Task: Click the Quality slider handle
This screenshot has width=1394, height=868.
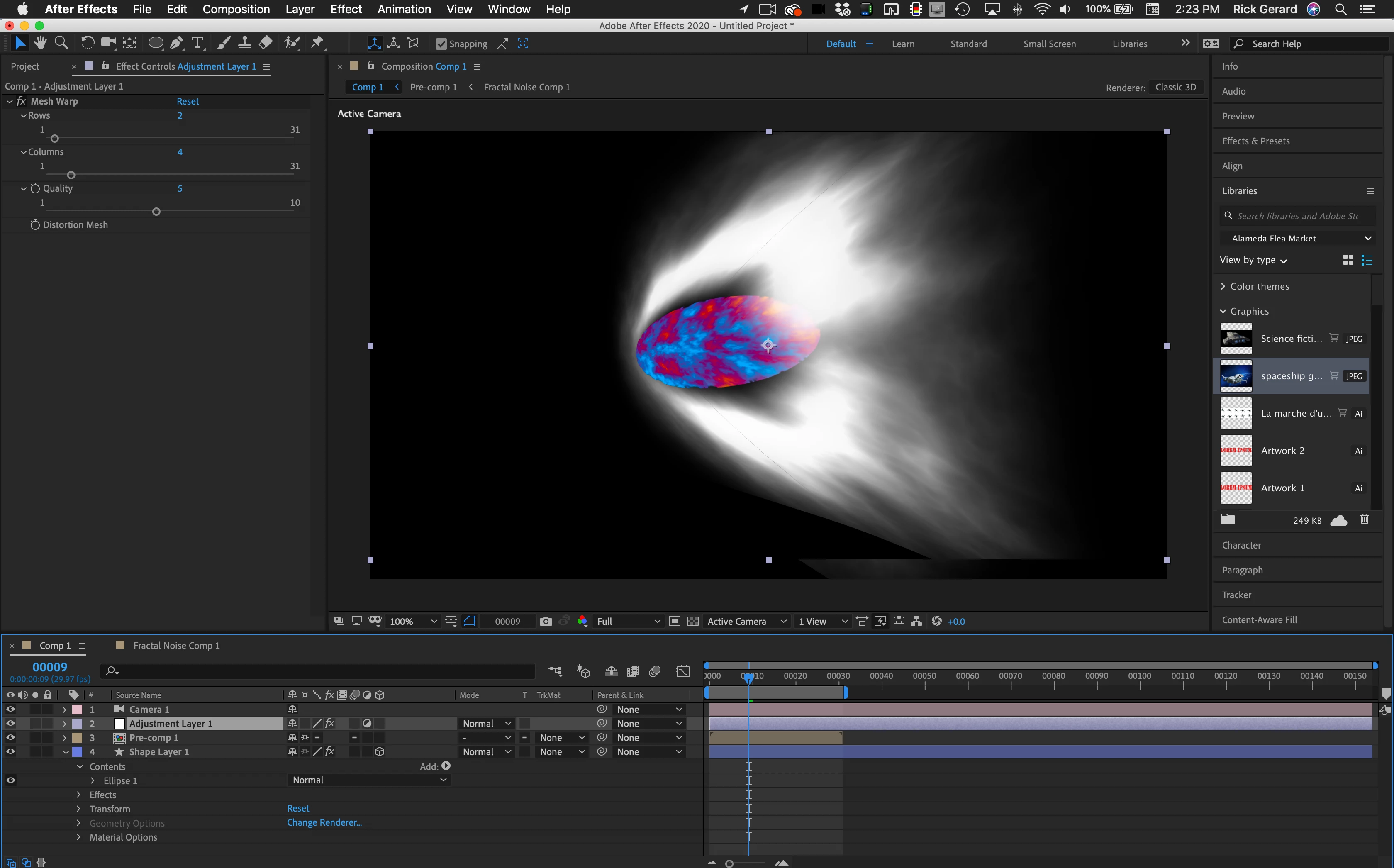Action: (x=156, y=212)
